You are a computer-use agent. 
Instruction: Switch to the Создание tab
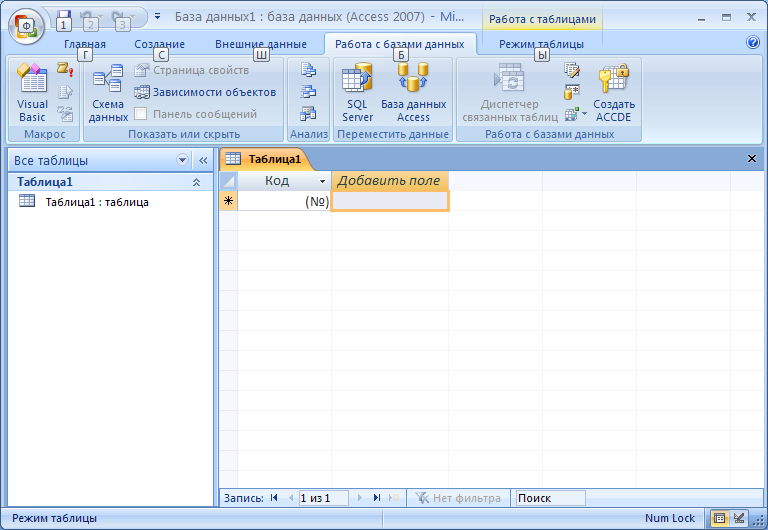(x=160, y=44)
